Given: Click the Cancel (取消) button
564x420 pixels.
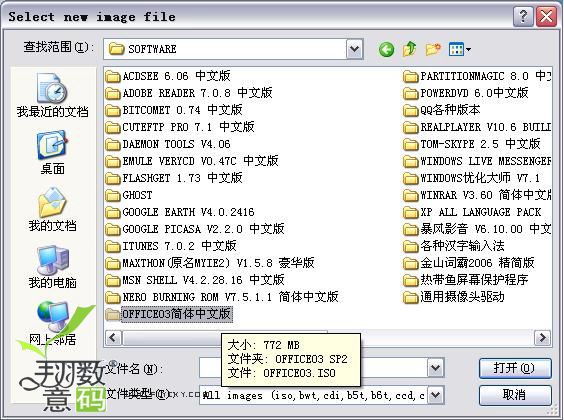Looking at the screenshot, I should [x=515, y=395].
